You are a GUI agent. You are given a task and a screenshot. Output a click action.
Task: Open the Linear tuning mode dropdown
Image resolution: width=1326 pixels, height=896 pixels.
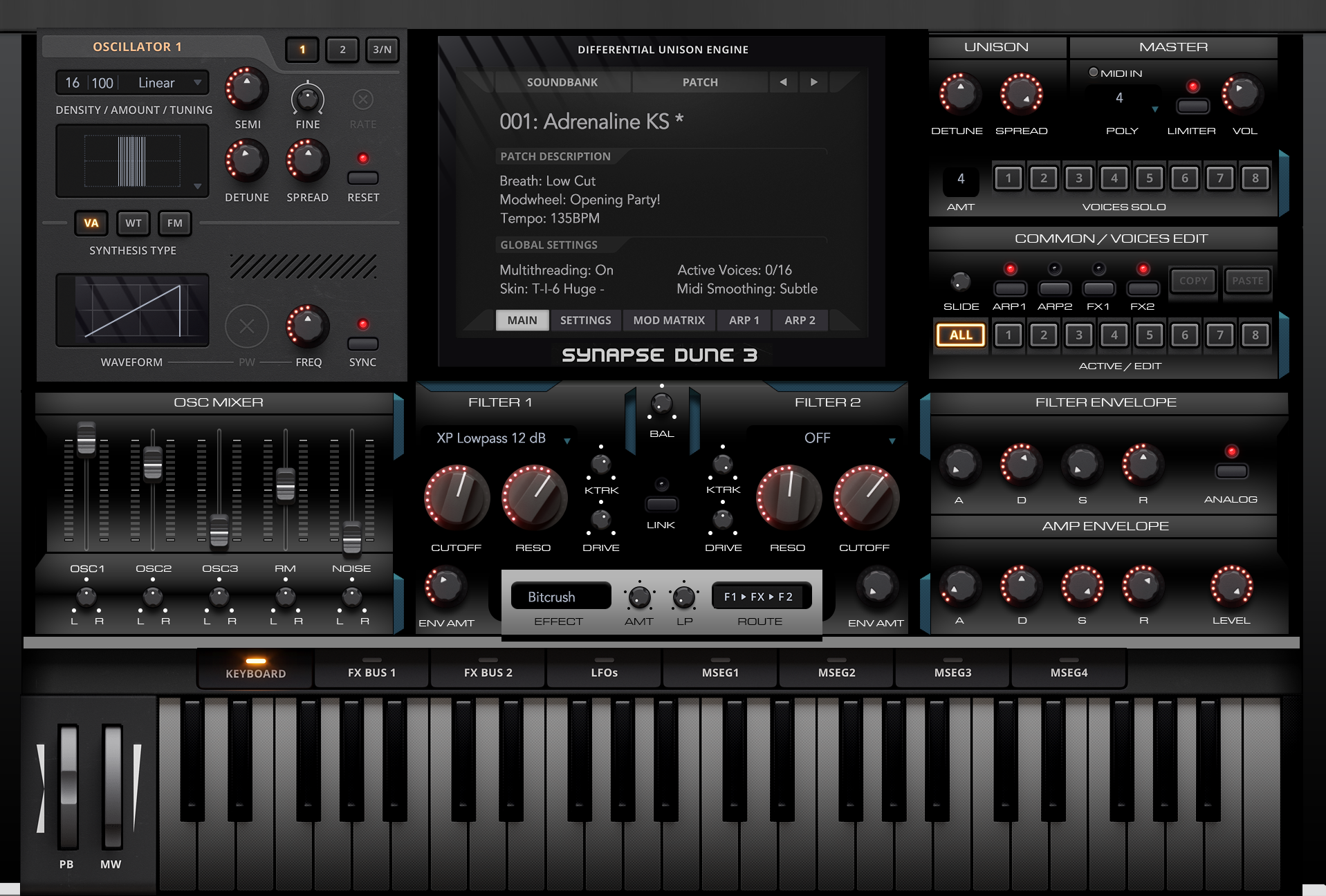click(169, 83)
